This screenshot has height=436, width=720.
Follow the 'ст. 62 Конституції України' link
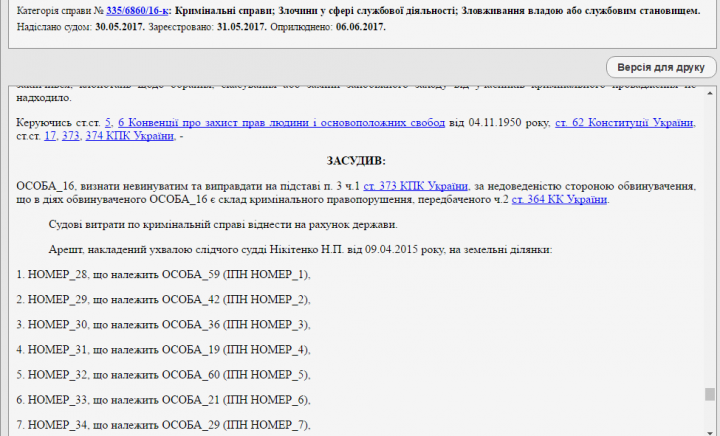tap(624, 122)
